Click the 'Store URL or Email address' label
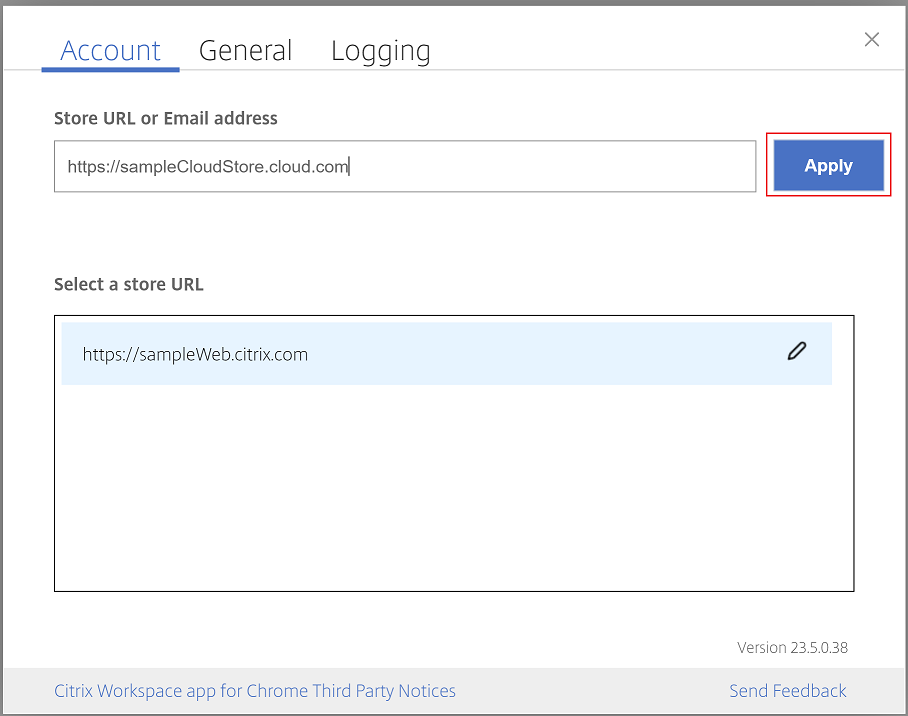The height and width of the screenshot is (716, 908). [166, 118]
